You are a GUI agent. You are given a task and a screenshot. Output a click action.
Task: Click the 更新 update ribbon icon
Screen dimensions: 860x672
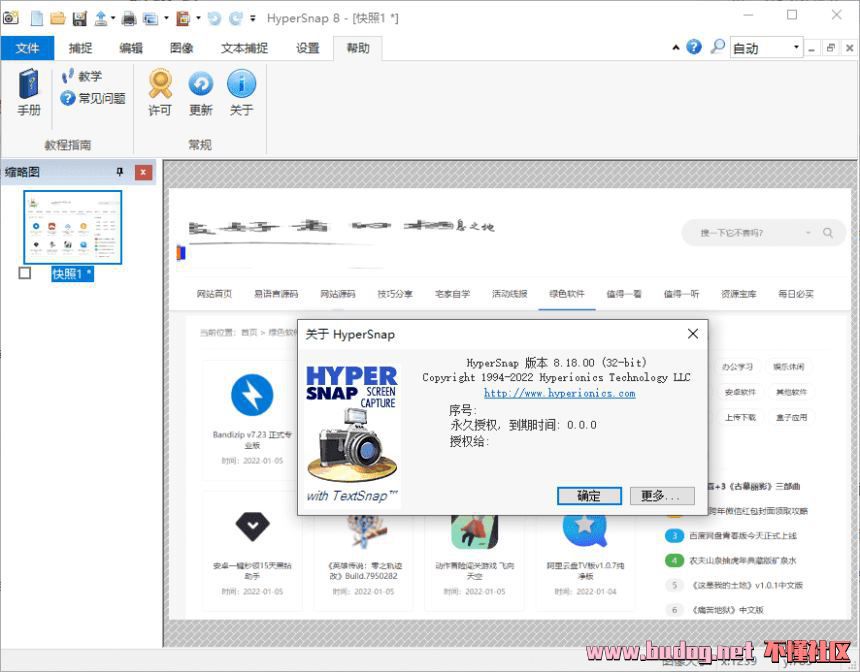[x=201, y=93]
